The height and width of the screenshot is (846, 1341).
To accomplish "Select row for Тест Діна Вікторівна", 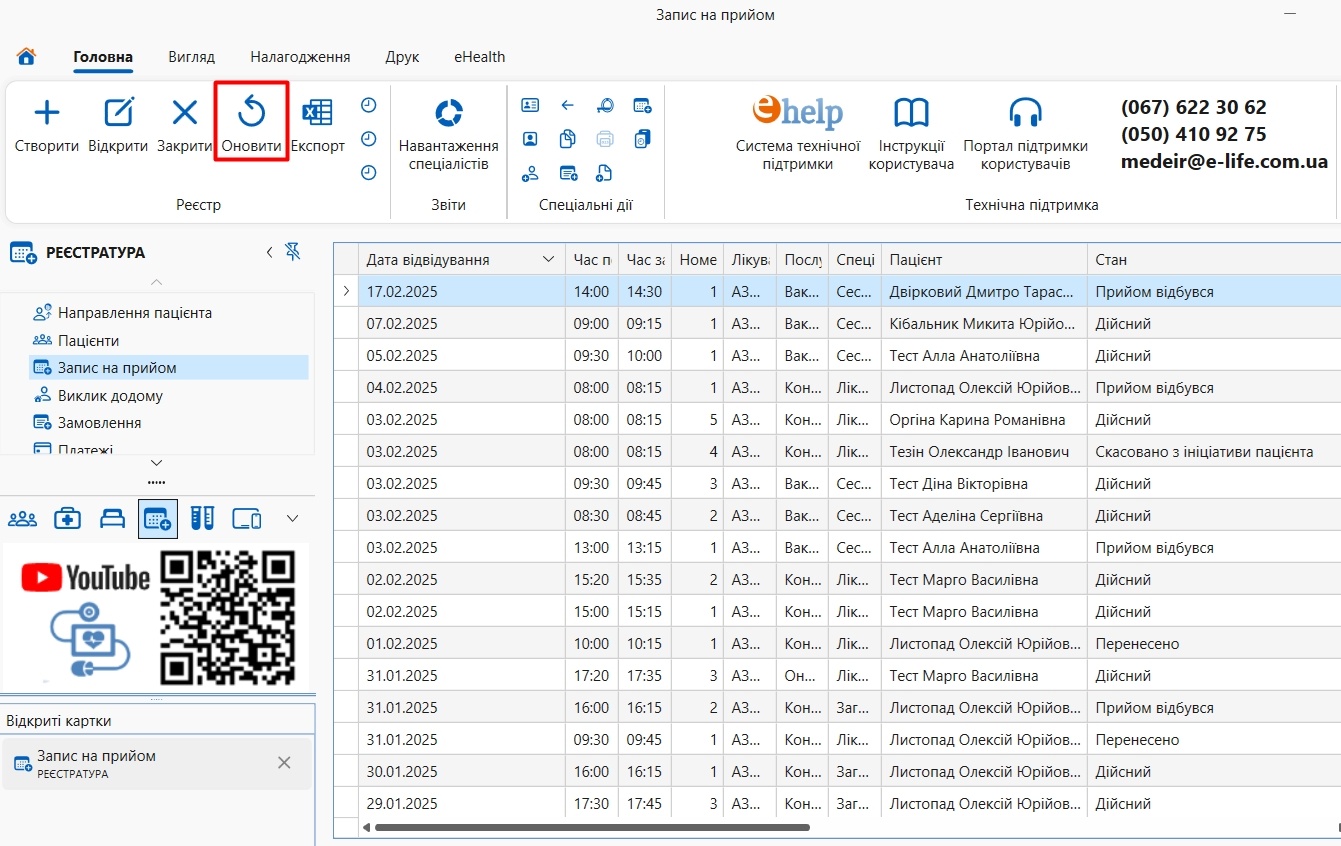I will (x=837, y=484).
